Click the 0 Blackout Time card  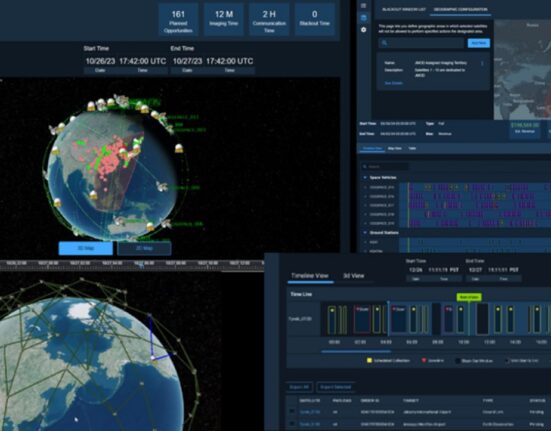click(x=315, y=20)
